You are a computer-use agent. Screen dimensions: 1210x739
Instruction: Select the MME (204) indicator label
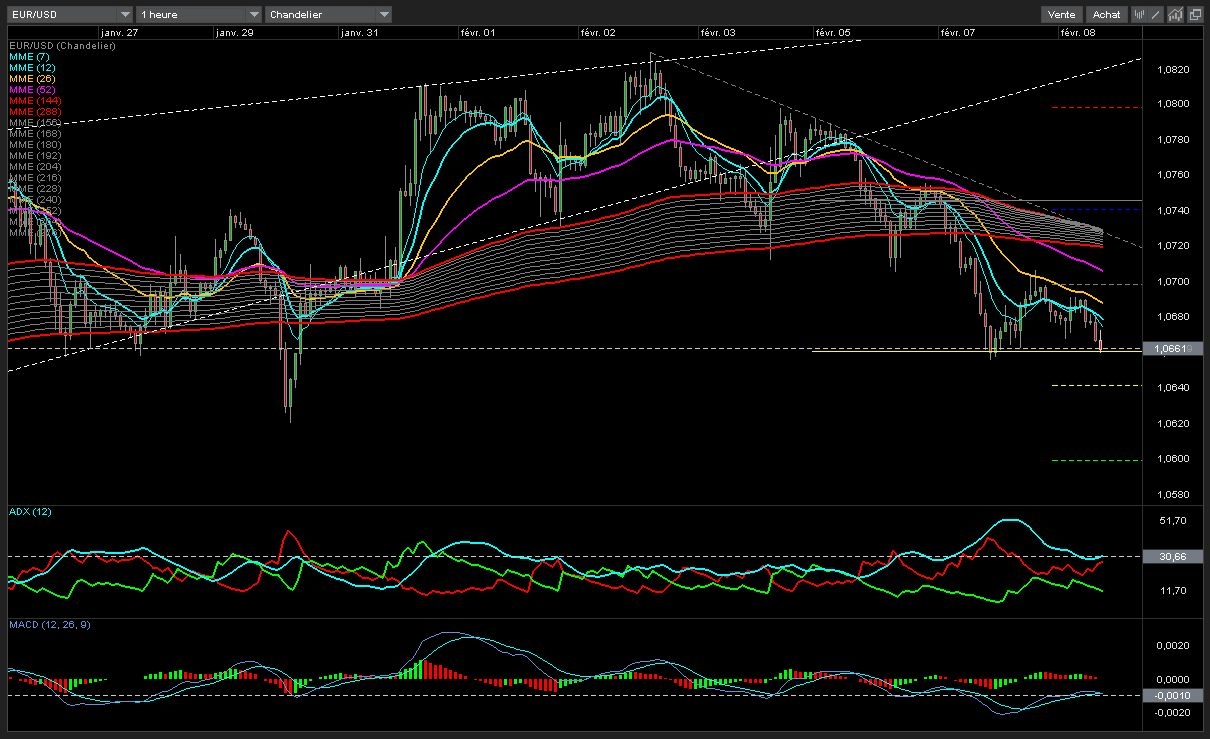(x=34, y=167)
